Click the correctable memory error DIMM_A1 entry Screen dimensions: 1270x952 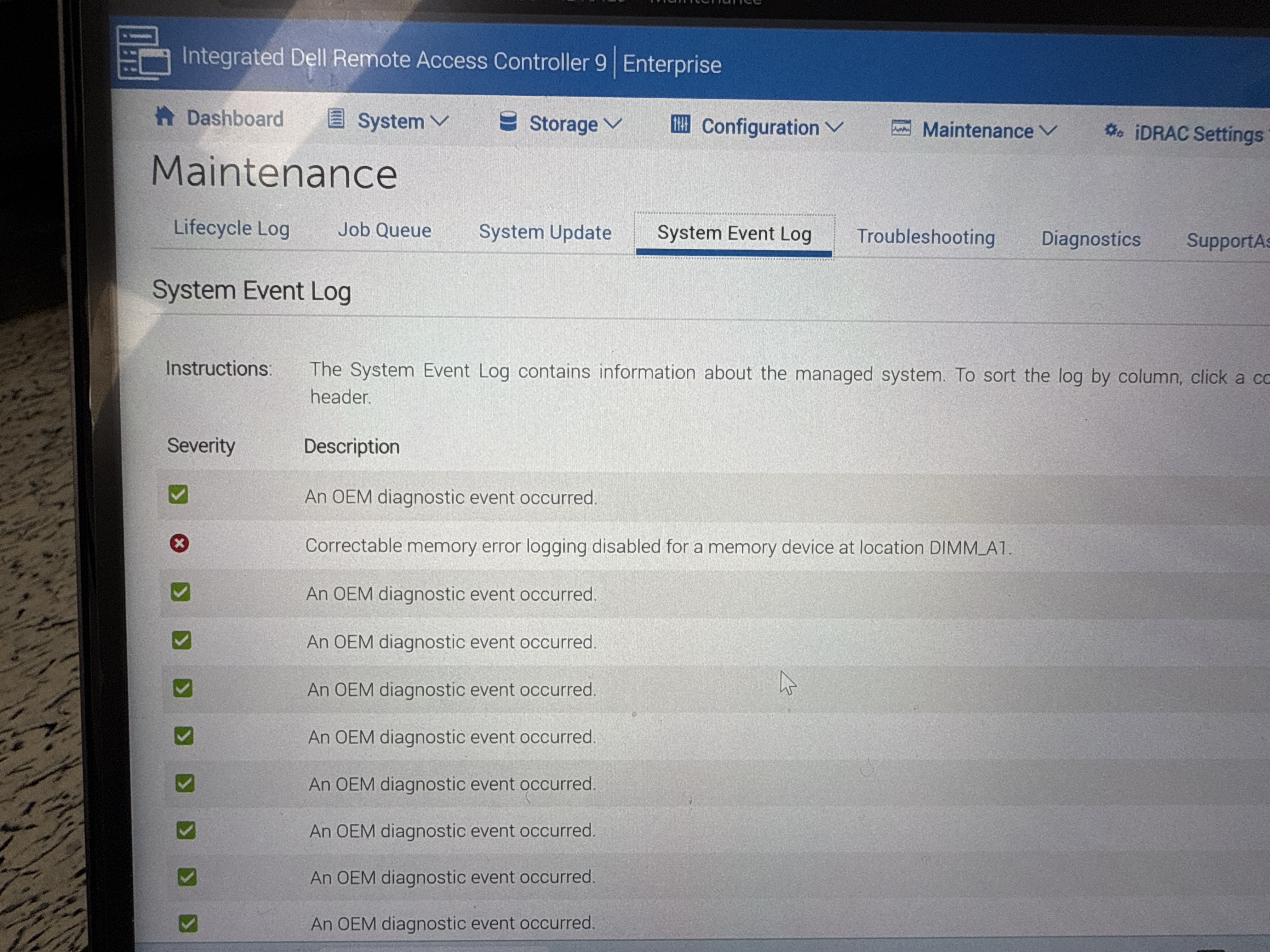click(x=657, y=546)
